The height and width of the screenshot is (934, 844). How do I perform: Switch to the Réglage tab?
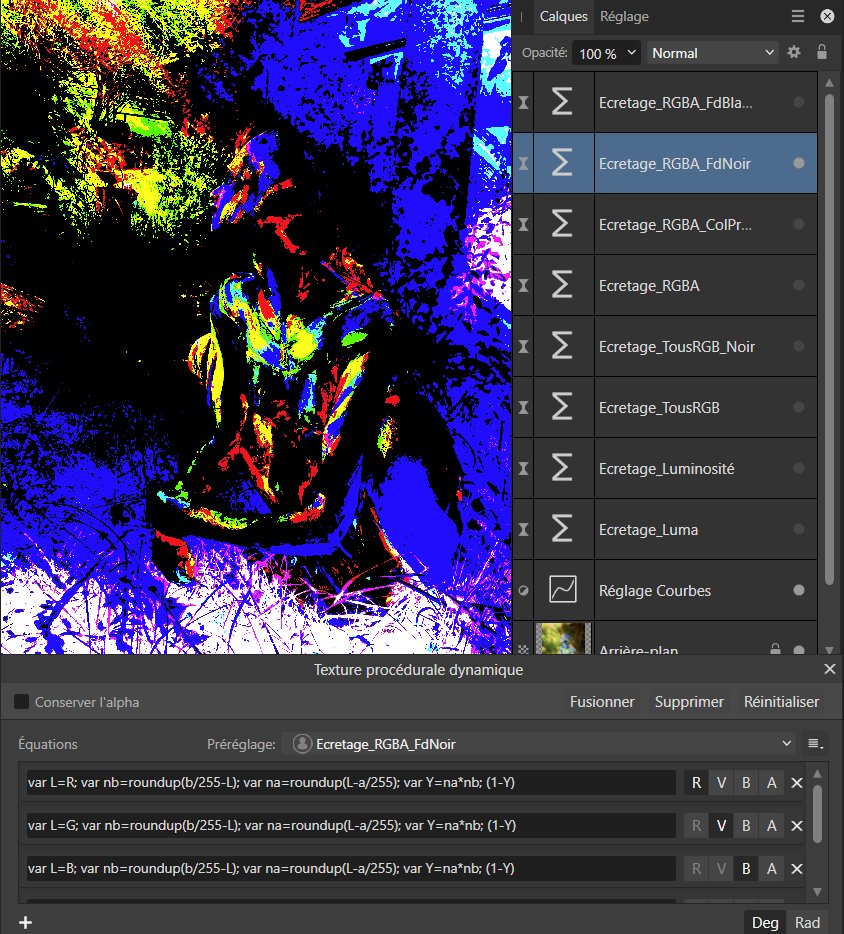click(624, 16)
